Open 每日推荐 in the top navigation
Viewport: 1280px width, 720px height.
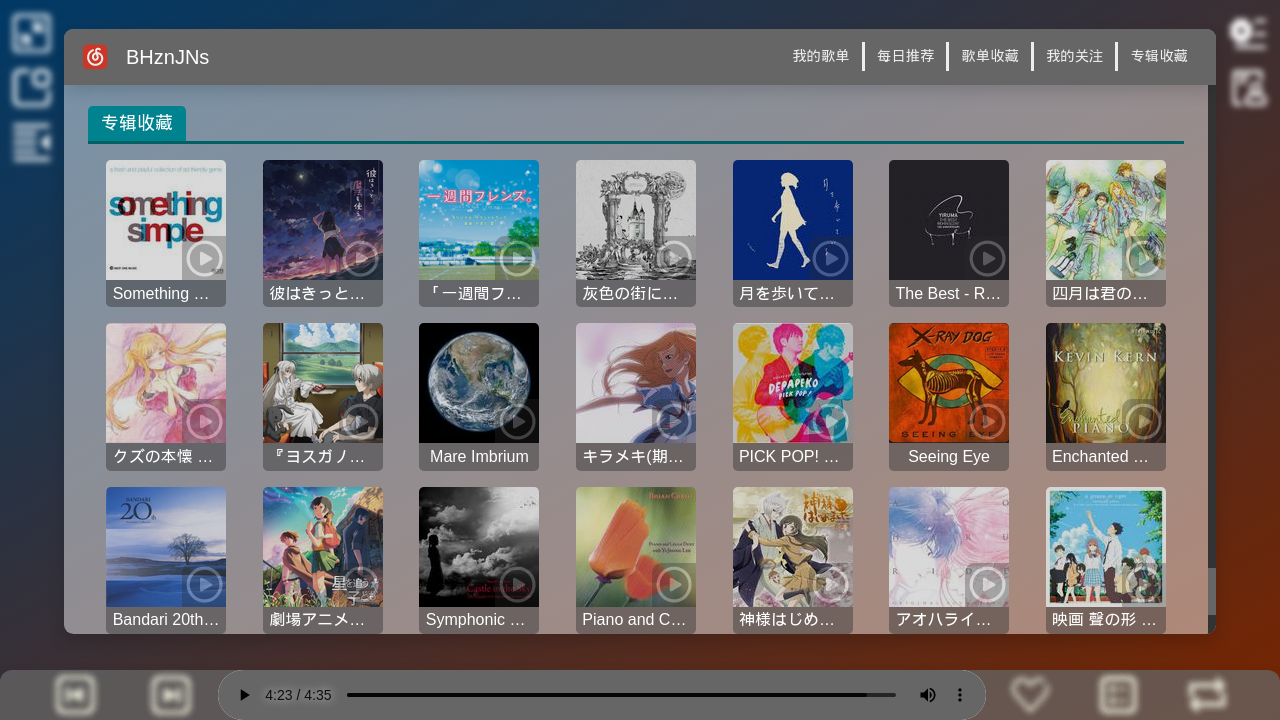(x=906, y=56)
